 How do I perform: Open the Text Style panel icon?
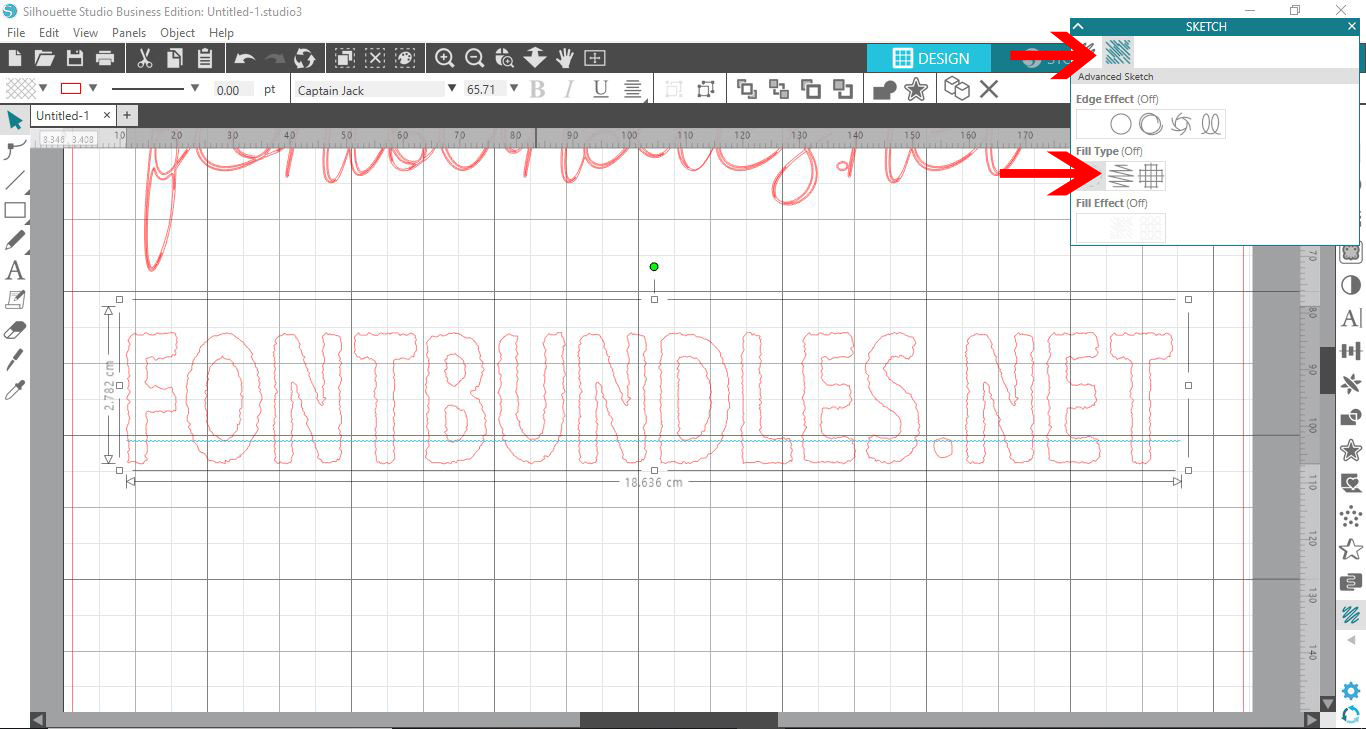1351,319
